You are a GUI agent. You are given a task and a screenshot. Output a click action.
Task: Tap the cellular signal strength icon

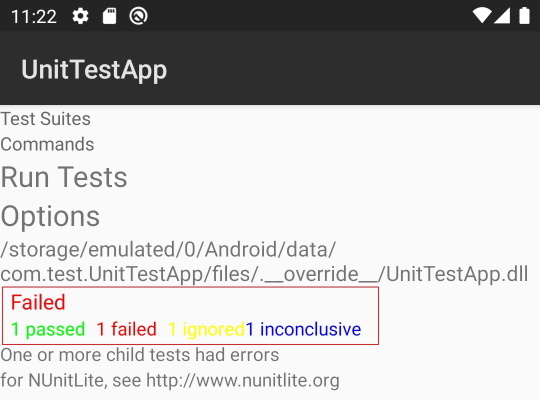click(x=502, y=16)
